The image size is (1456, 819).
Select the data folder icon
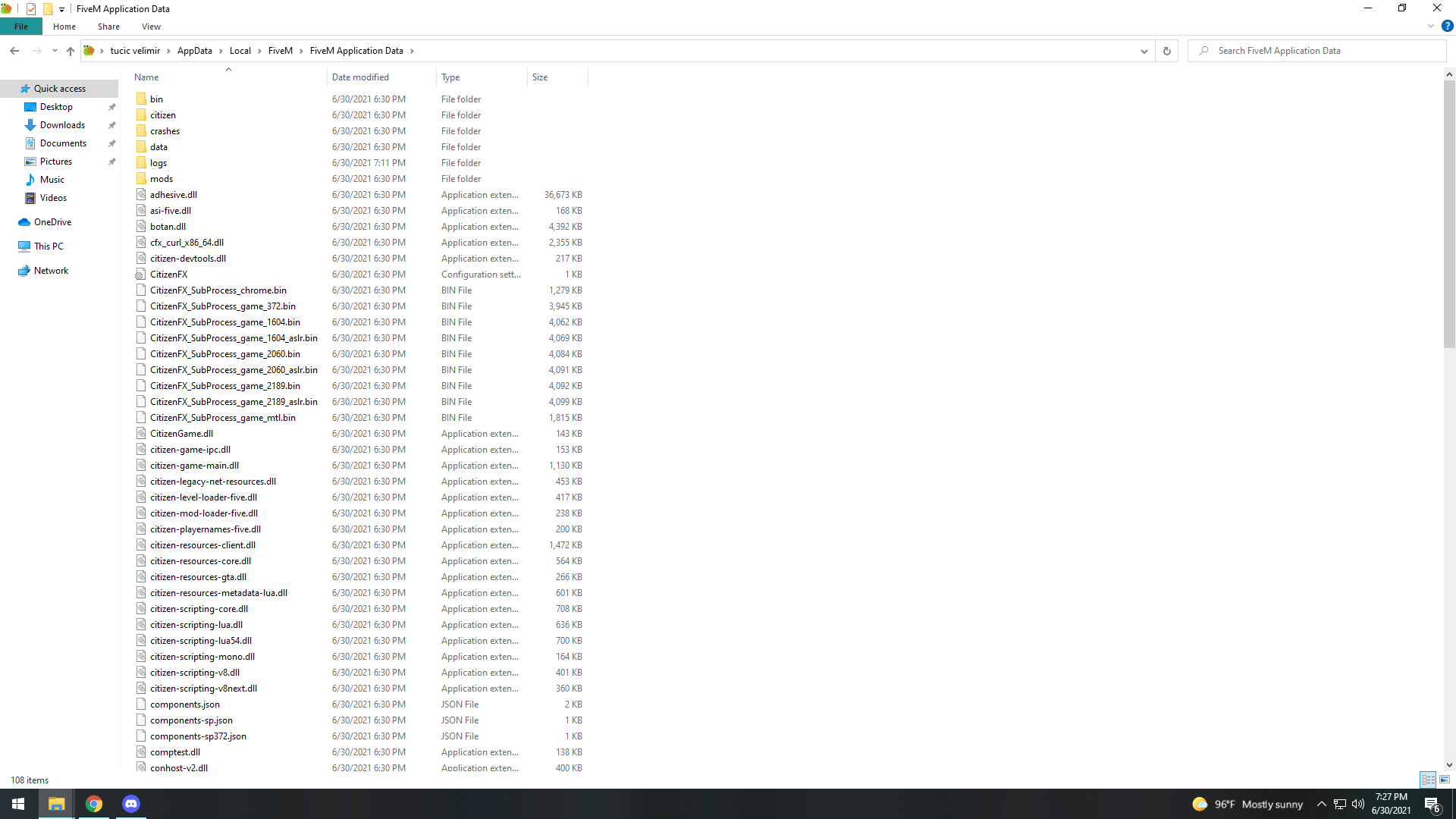coord(141,147)
